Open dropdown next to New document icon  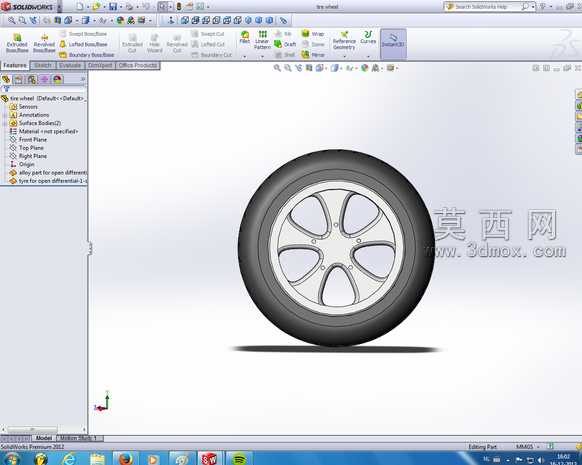(88, 7)
